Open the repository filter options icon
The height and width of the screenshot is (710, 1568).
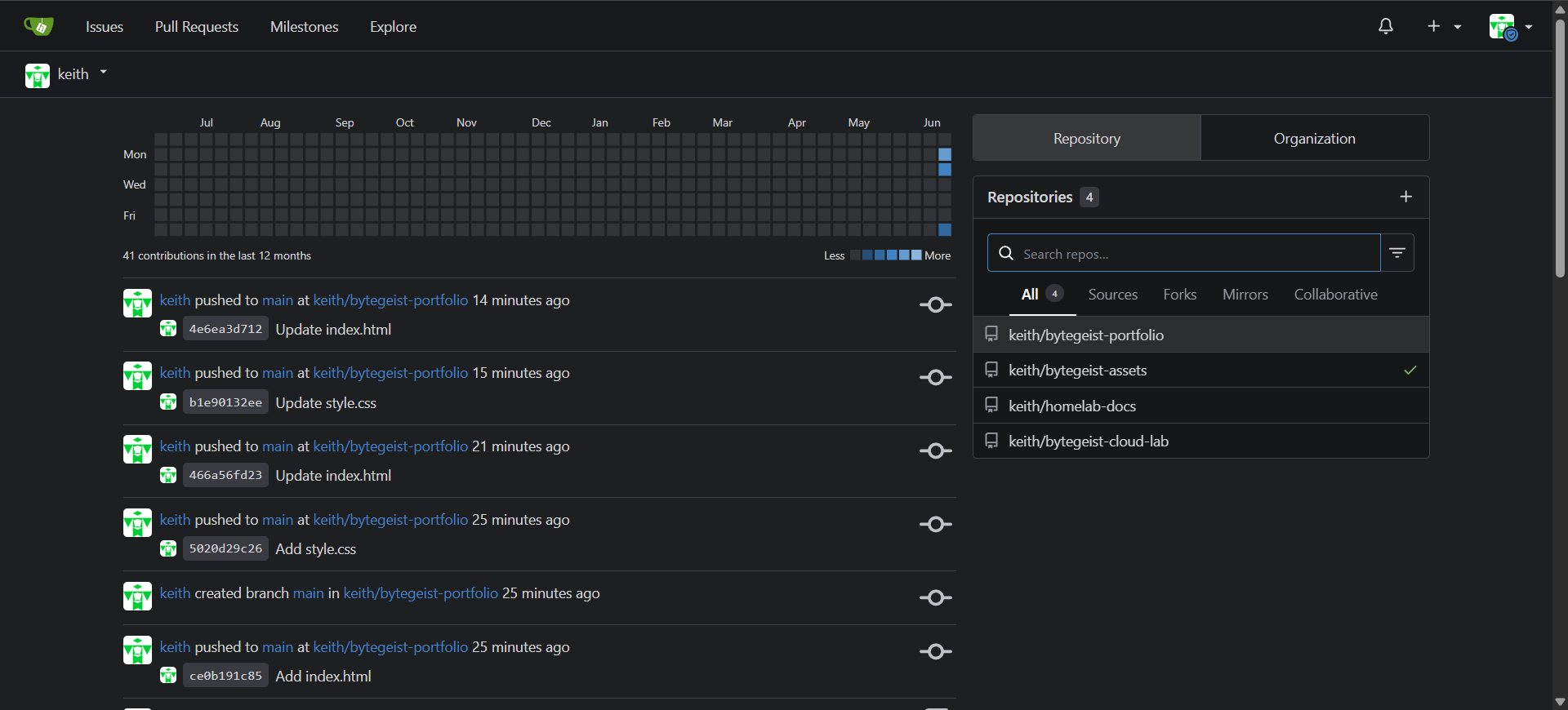click(1397, 253)
